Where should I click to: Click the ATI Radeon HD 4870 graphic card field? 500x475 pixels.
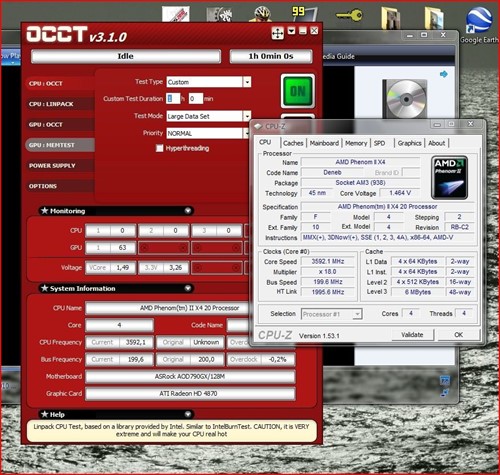click(x=190, y=394)
